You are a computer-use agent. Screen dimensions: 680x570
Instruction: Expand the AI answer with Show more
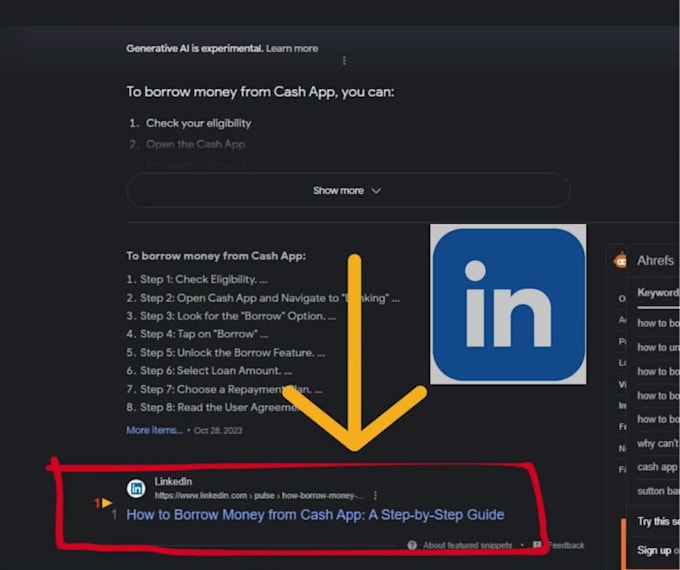tap(348, 191)
